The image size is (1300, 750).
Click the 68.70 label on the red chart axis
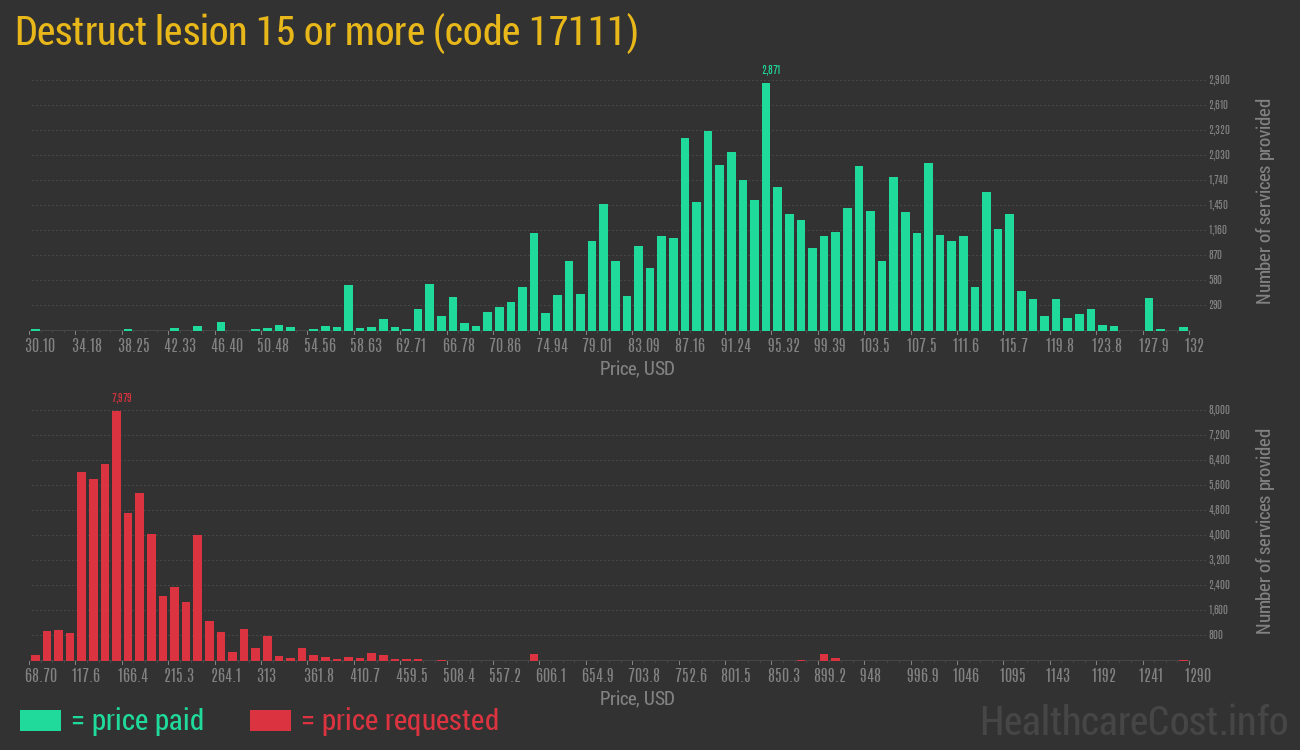click(x=41, y=676)
